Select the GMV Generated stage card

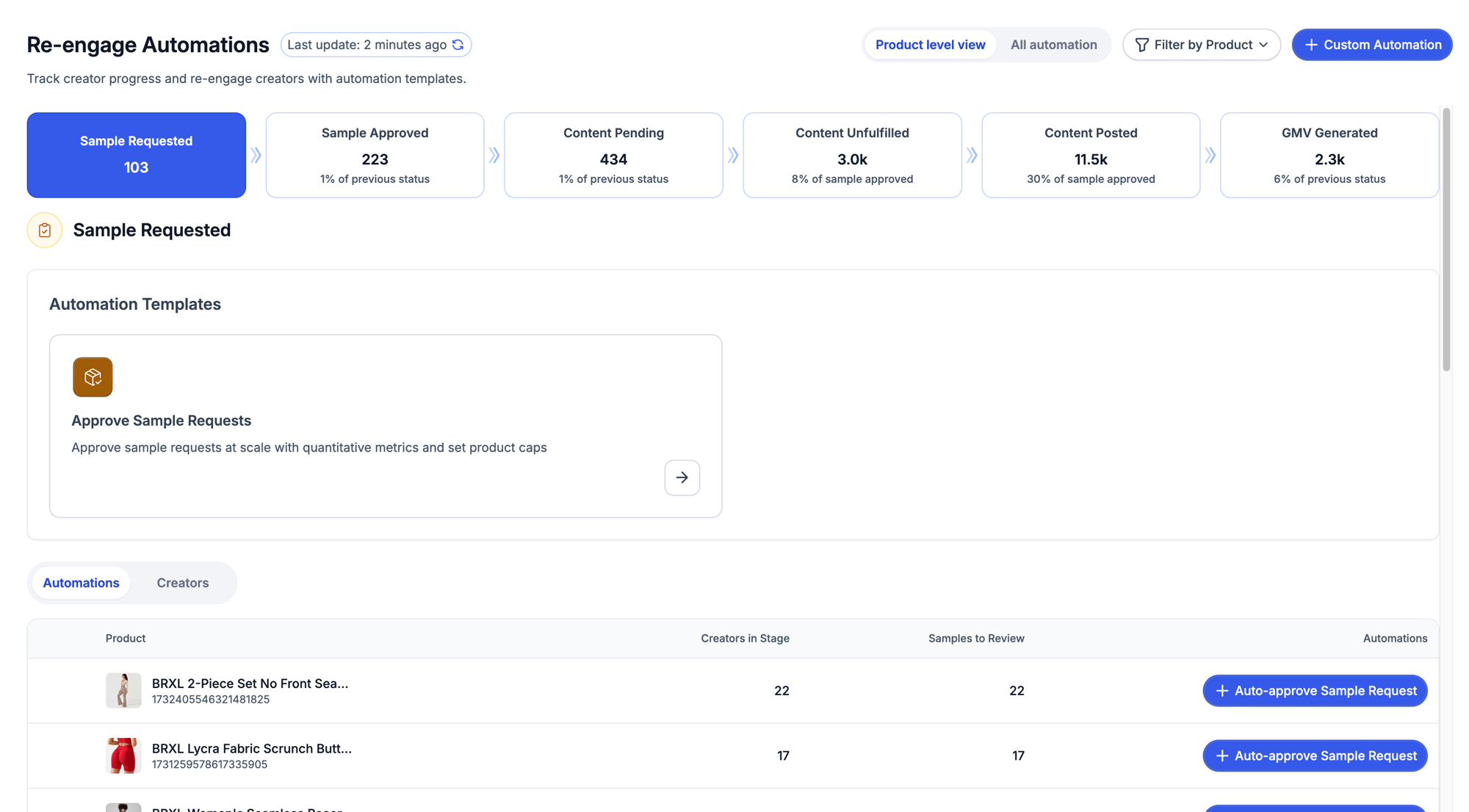coord(1329,155)
